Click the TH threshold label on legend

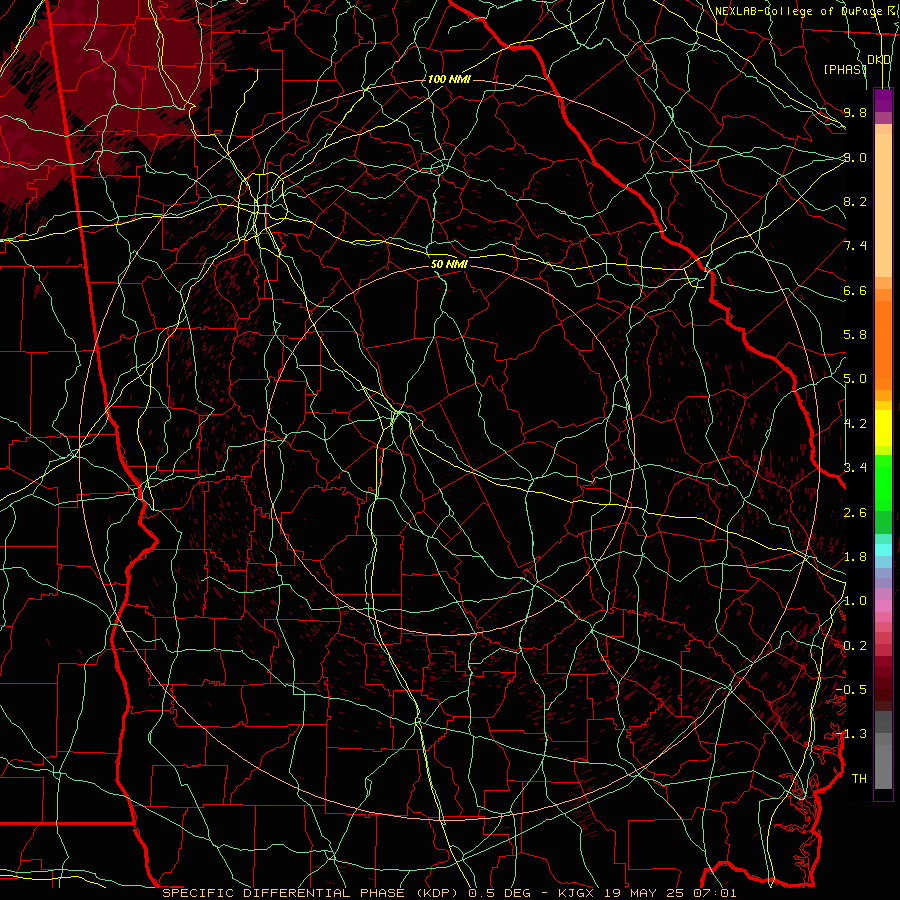859,779
